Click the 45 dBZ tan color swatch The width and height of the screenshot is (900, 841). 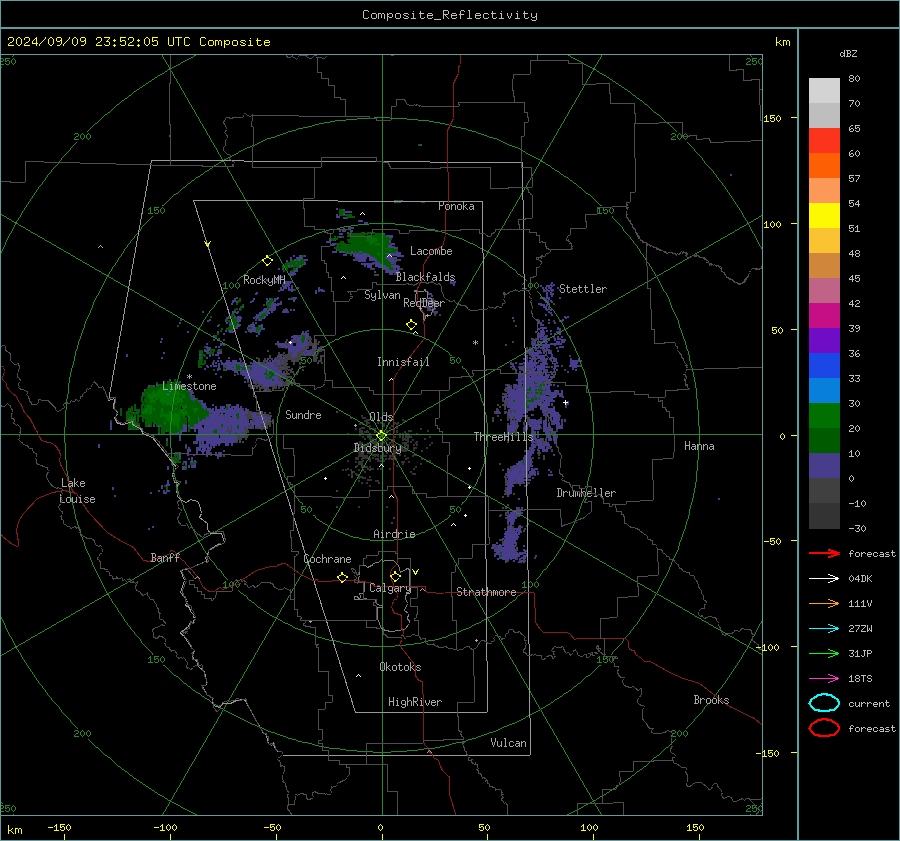[x=824, y=266]
